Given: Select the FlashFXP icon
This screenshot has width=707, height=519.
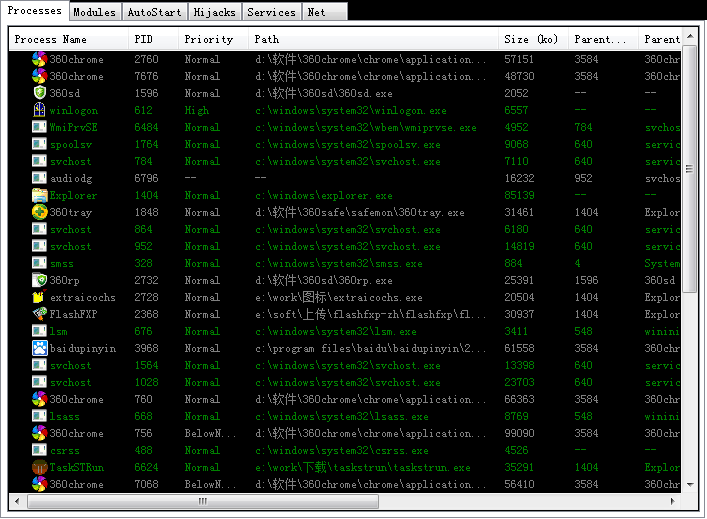Looking at the screenshot, I should pyautogui.click(x=40, y=314).
